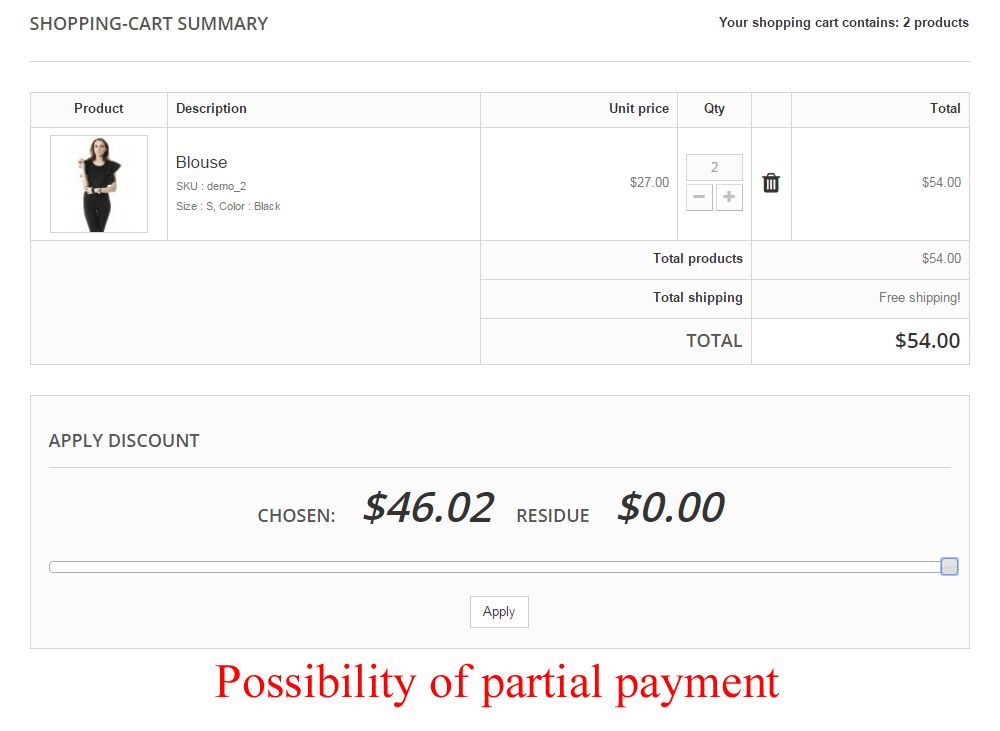Image resolution: width=1000 pixels, height=731 pixels.
Task: Click the Free shipping! text
Action: tap(919, 297)
